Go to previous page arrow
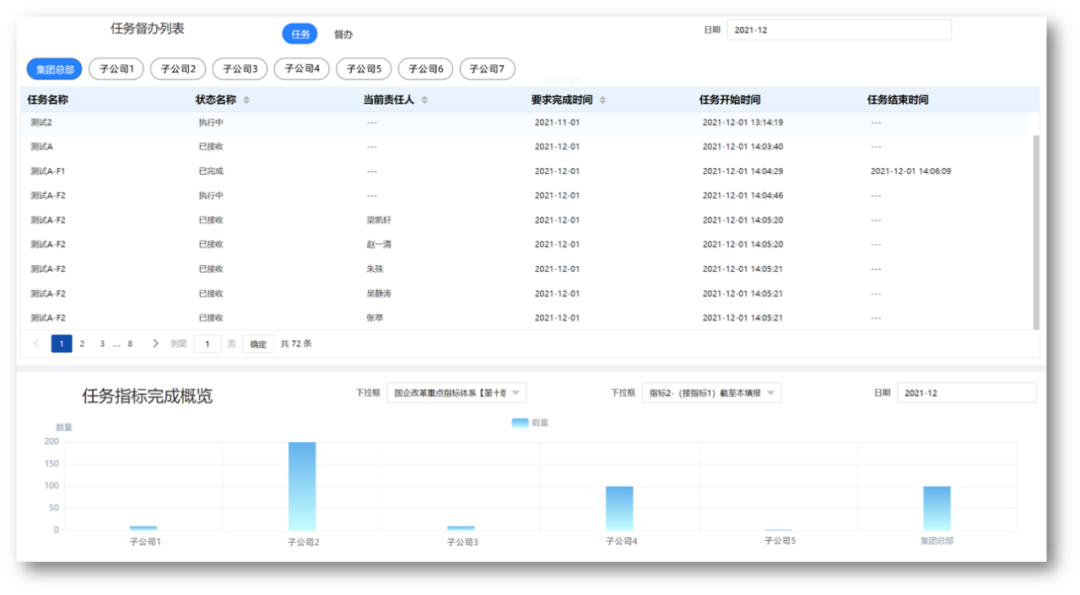1080x595 pixels. tap(37, 344)
